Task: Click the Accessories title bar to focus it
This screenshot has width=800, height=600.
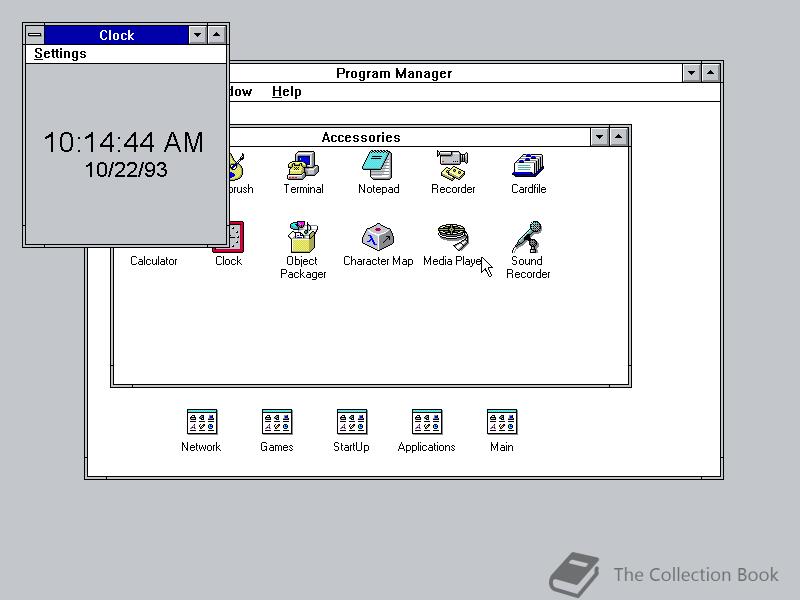Action: point(400,136)
